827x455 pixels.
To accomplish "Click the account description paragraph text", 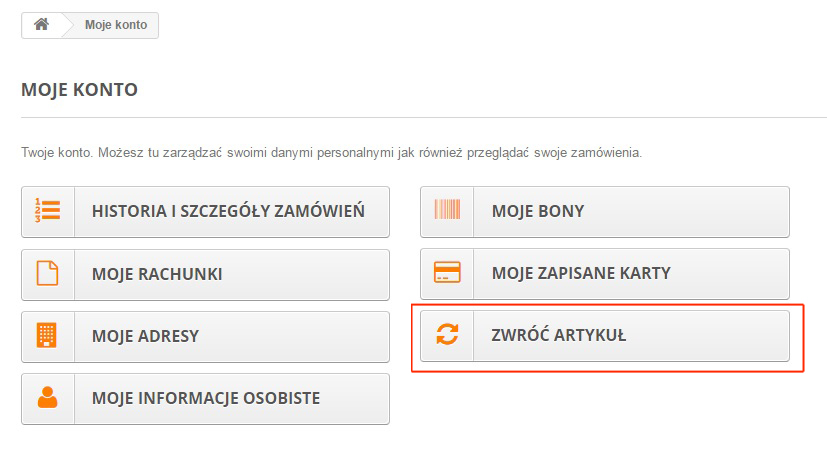I will [331, 153].
